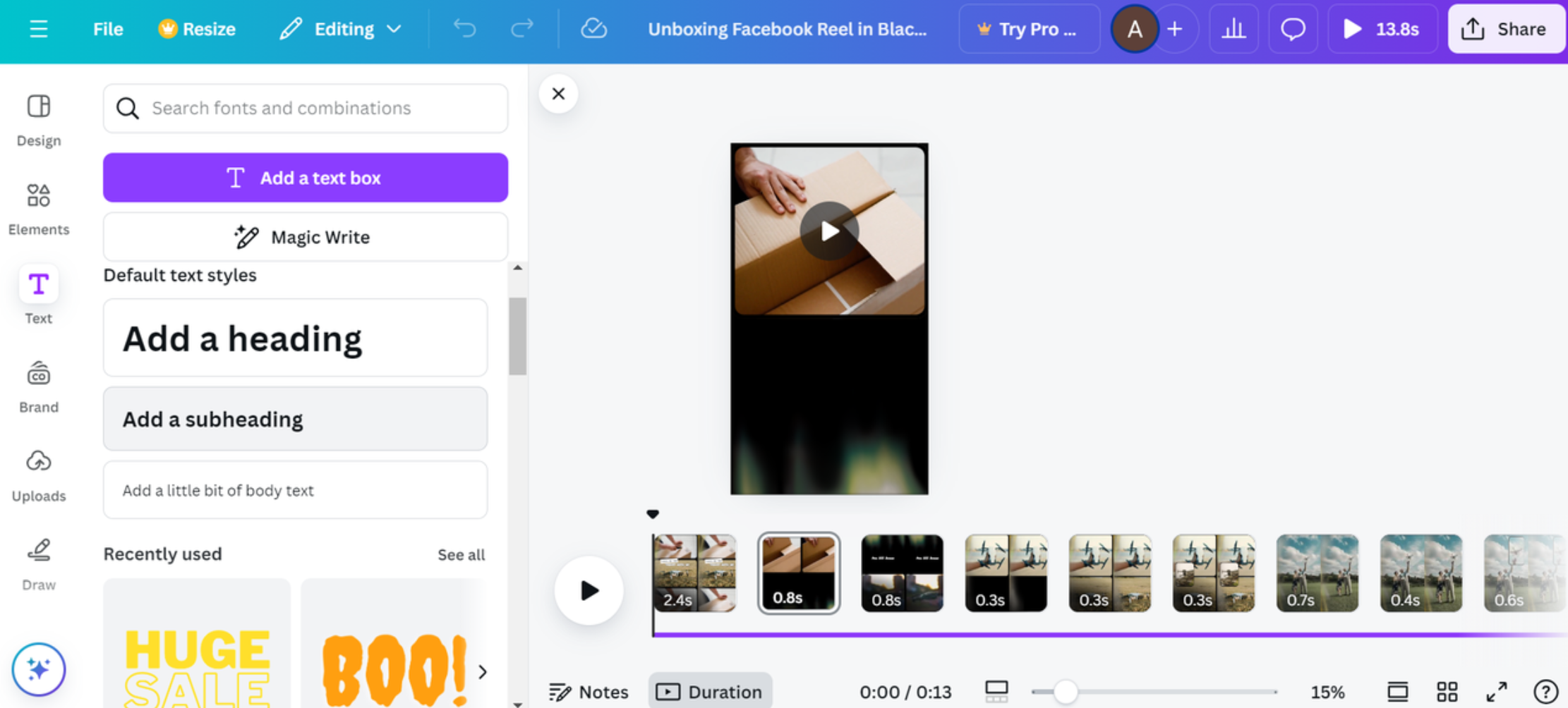Image resolution: width=1568 pixels, height=708 pixels.
Task: Expand the Recently used styles with the chevron
Action: click(x=483, y=672)
